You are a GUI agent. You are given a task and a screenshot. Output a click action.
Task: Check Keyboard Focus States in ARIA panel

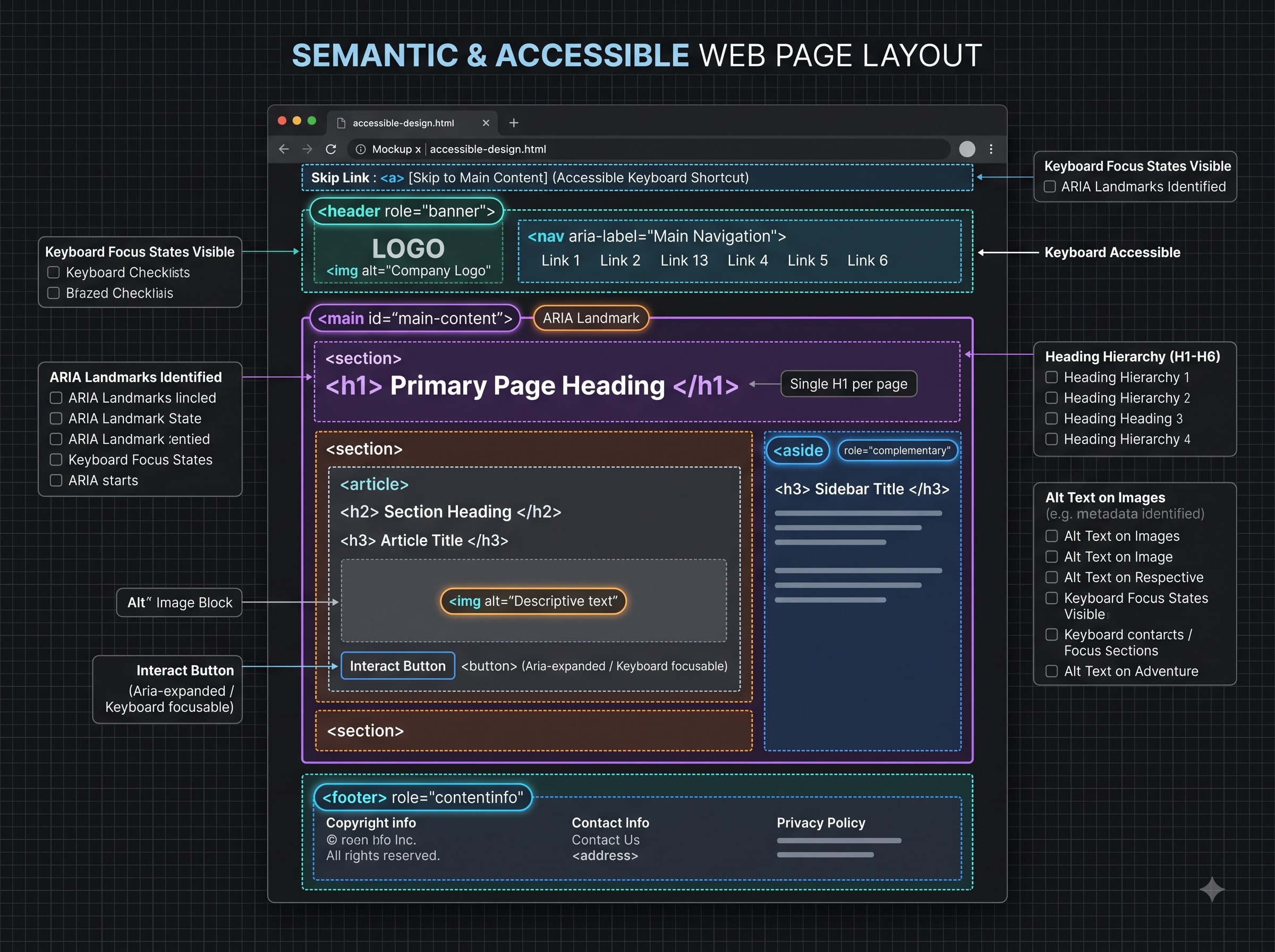56,460
